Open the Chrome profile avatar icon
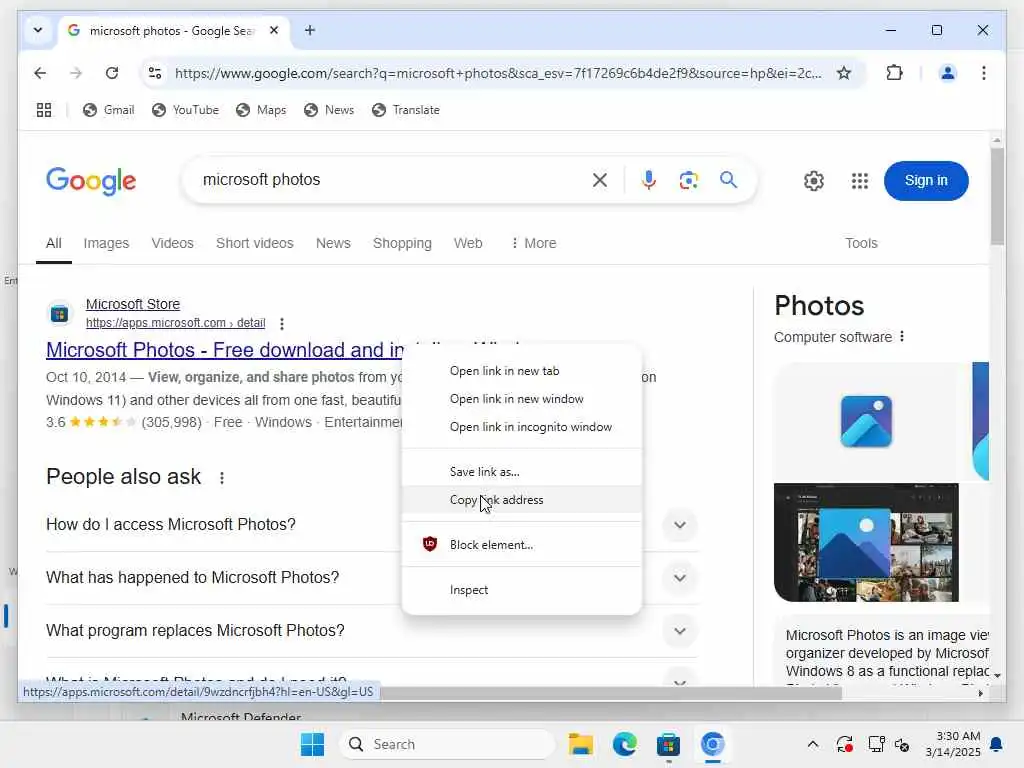1024x768 pixels. (x=948, y=73)
